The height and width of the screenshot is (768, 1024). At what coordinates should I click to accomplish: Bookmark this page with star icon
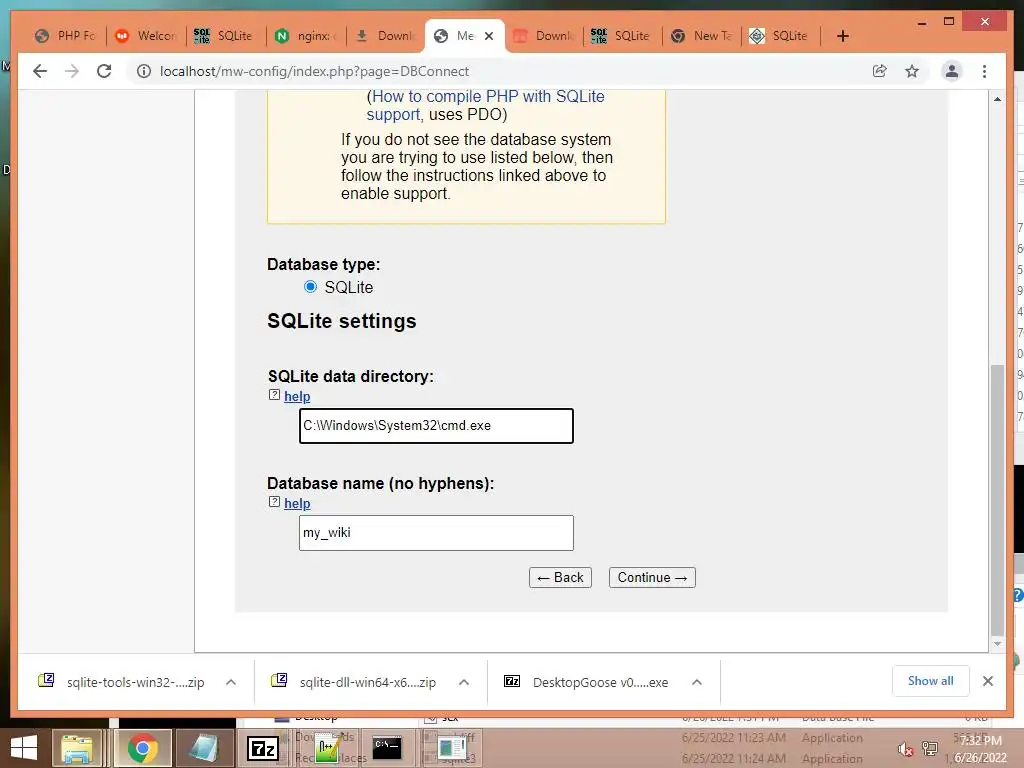pyautogui.click(x=912, y=71)
